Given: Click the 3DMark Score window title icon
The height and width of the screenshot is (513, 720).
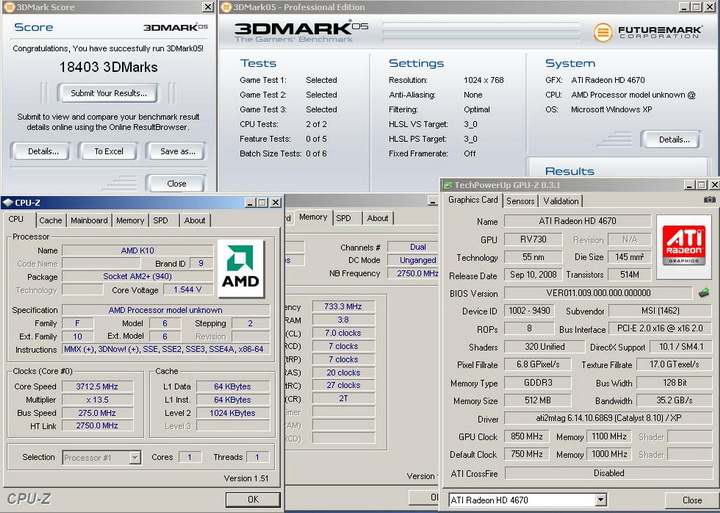Looking at the screenshot, I should [8, 7].
